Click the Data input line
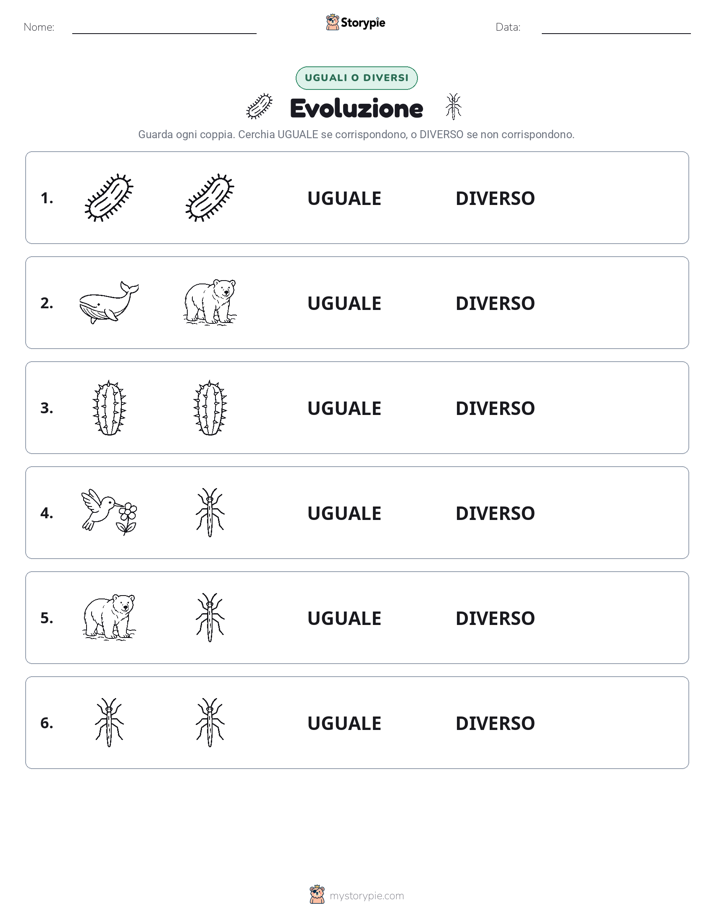 (616, 28)
